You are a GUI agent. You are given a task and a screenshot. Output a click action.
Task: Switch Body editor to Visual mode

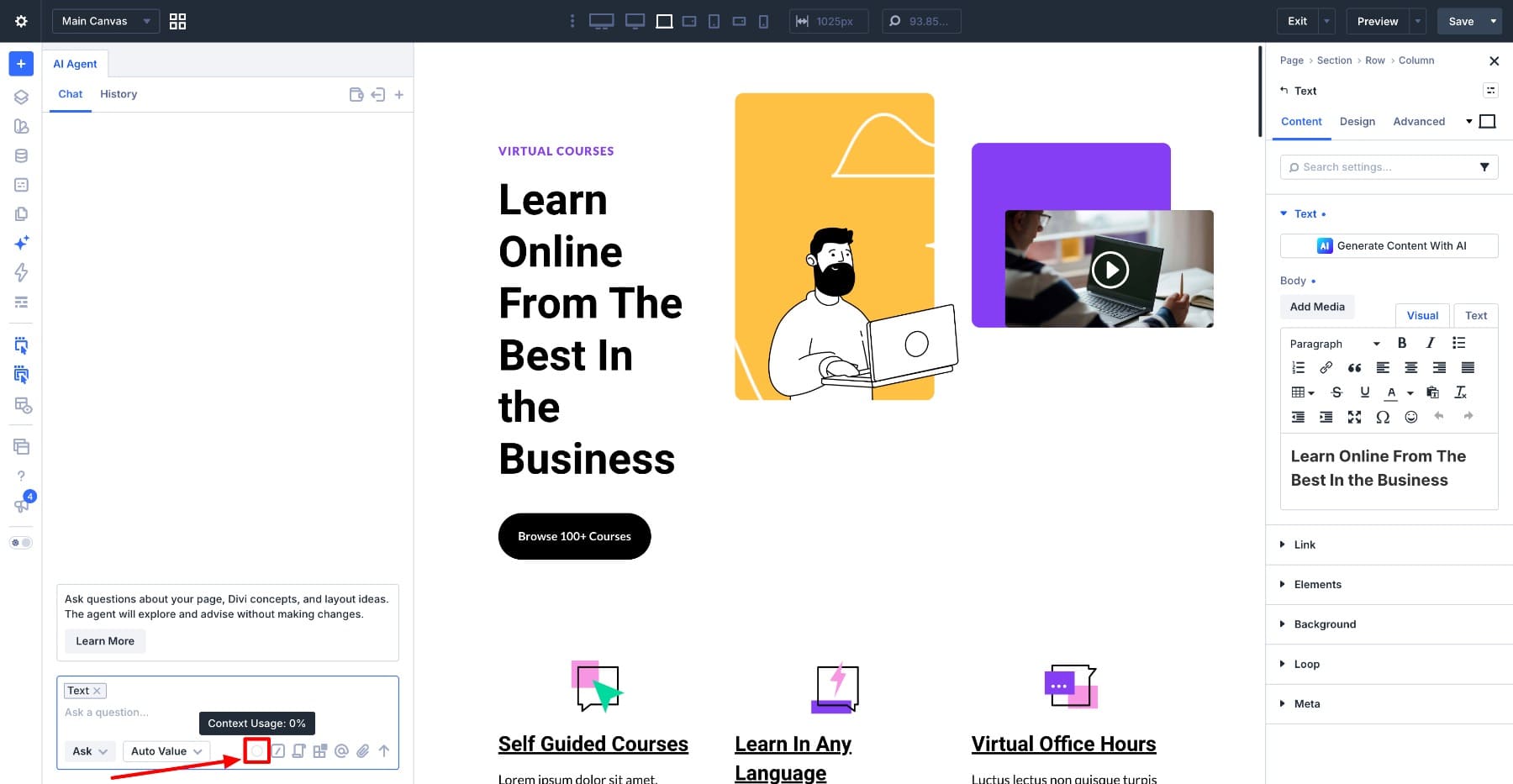pyautogui.click(x=1422, y=316)
